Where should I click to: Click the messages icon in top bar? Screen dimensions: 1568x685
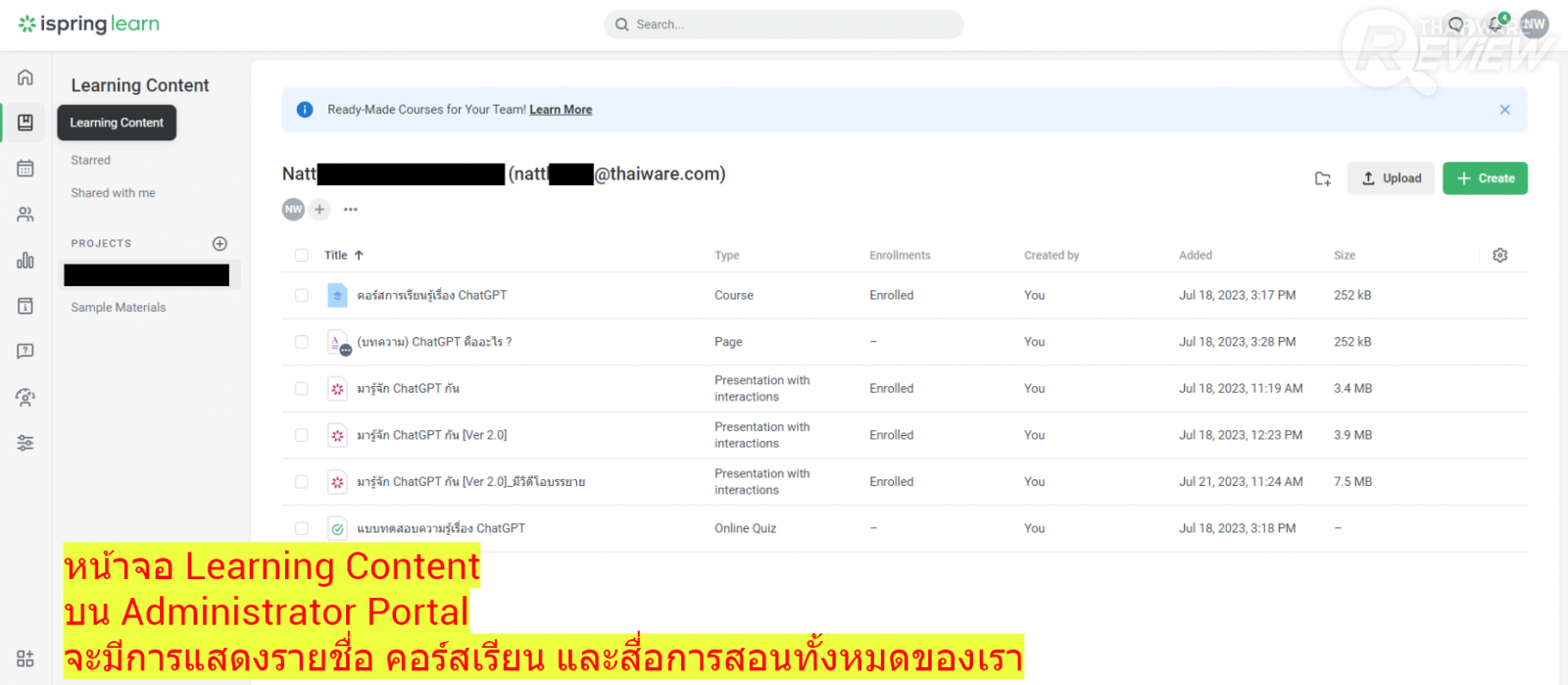[x=1456, y=24]
